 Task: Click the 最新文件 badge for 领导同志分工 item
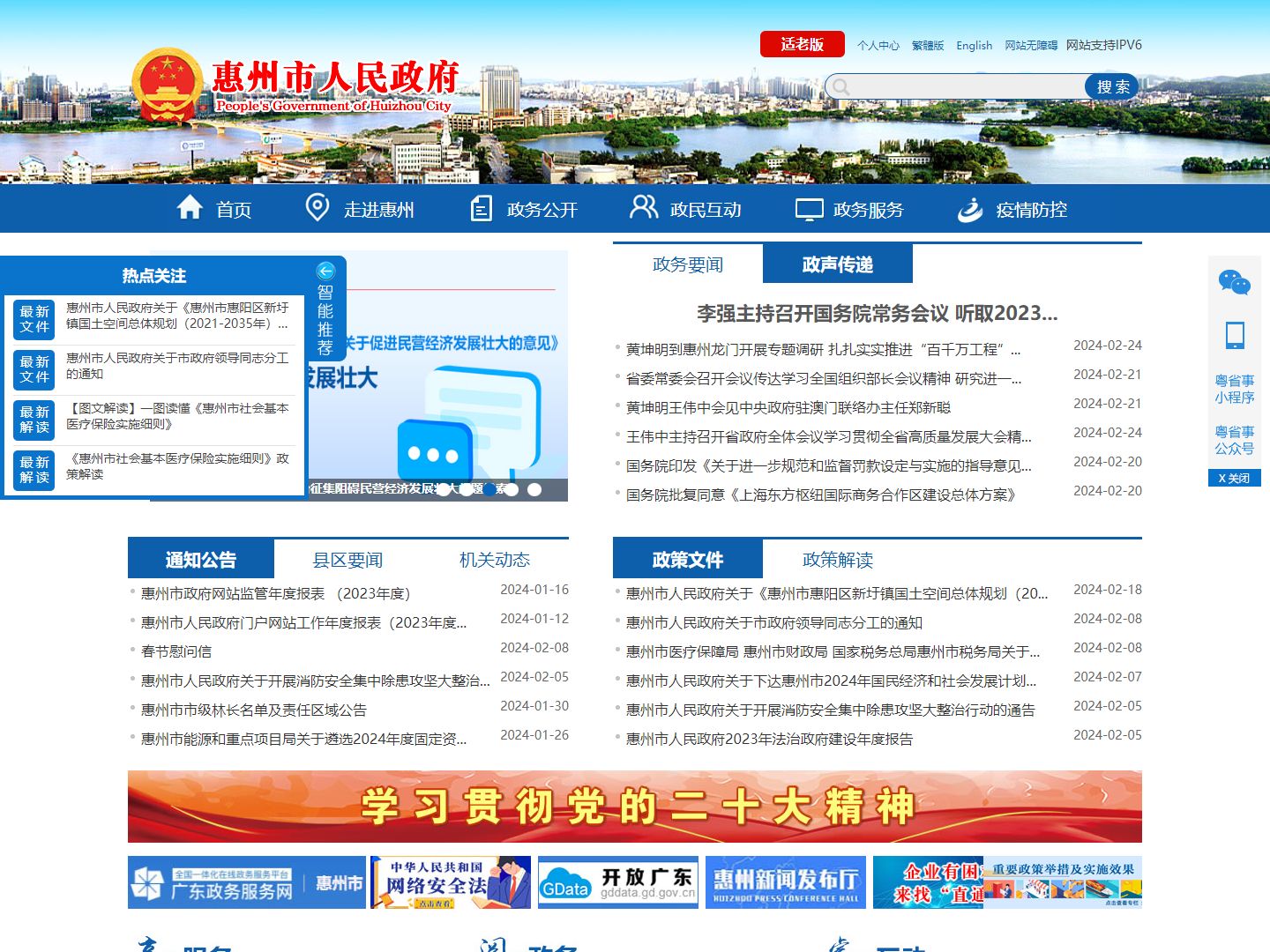point(34,369)
